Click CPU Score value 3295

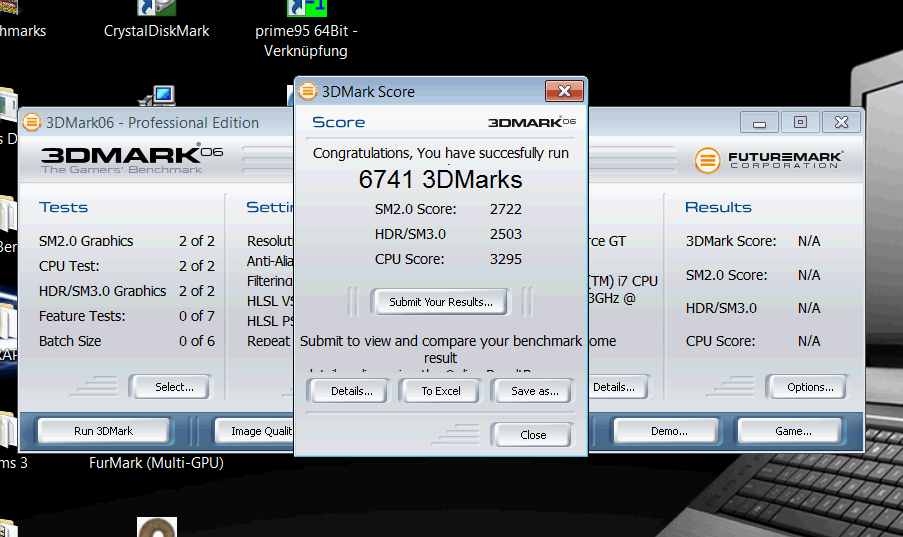506,259
